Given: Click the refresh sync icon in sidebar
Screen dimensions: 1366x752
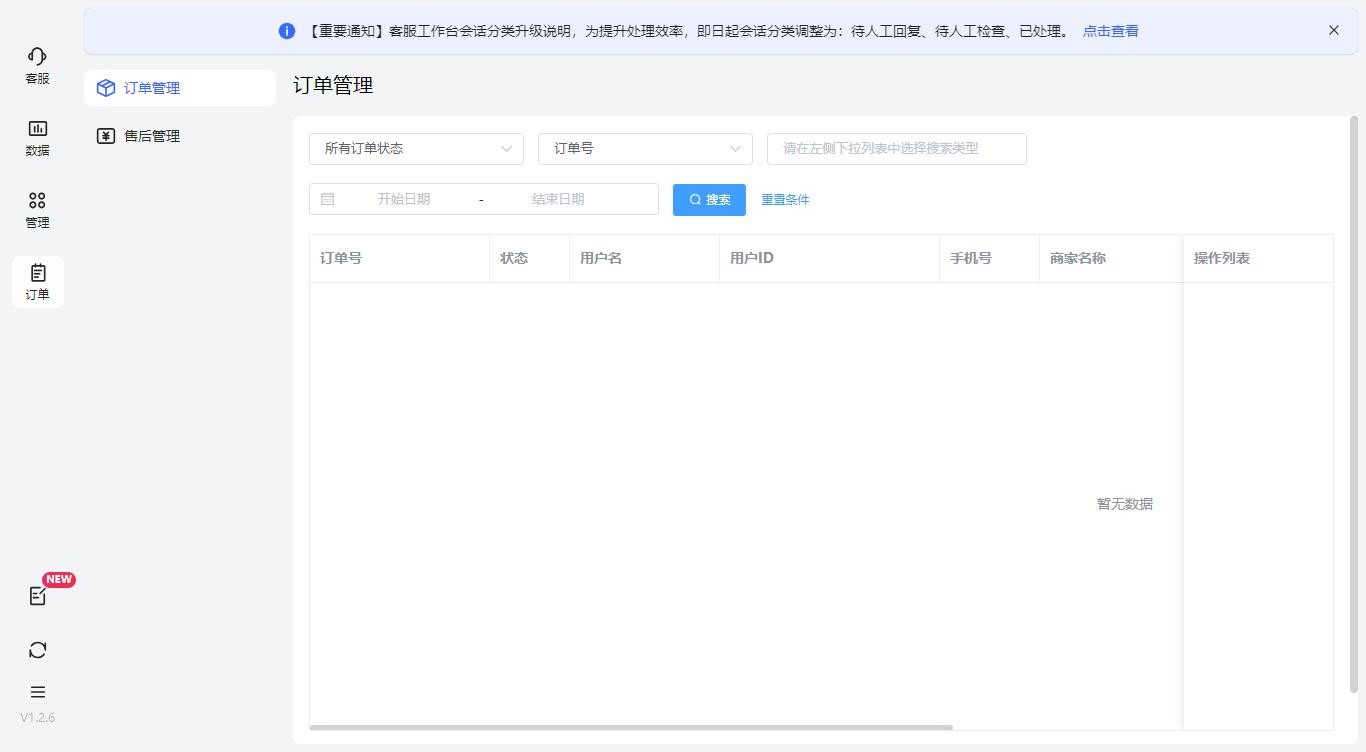Looking at the screenshot, I should (37, 650).
